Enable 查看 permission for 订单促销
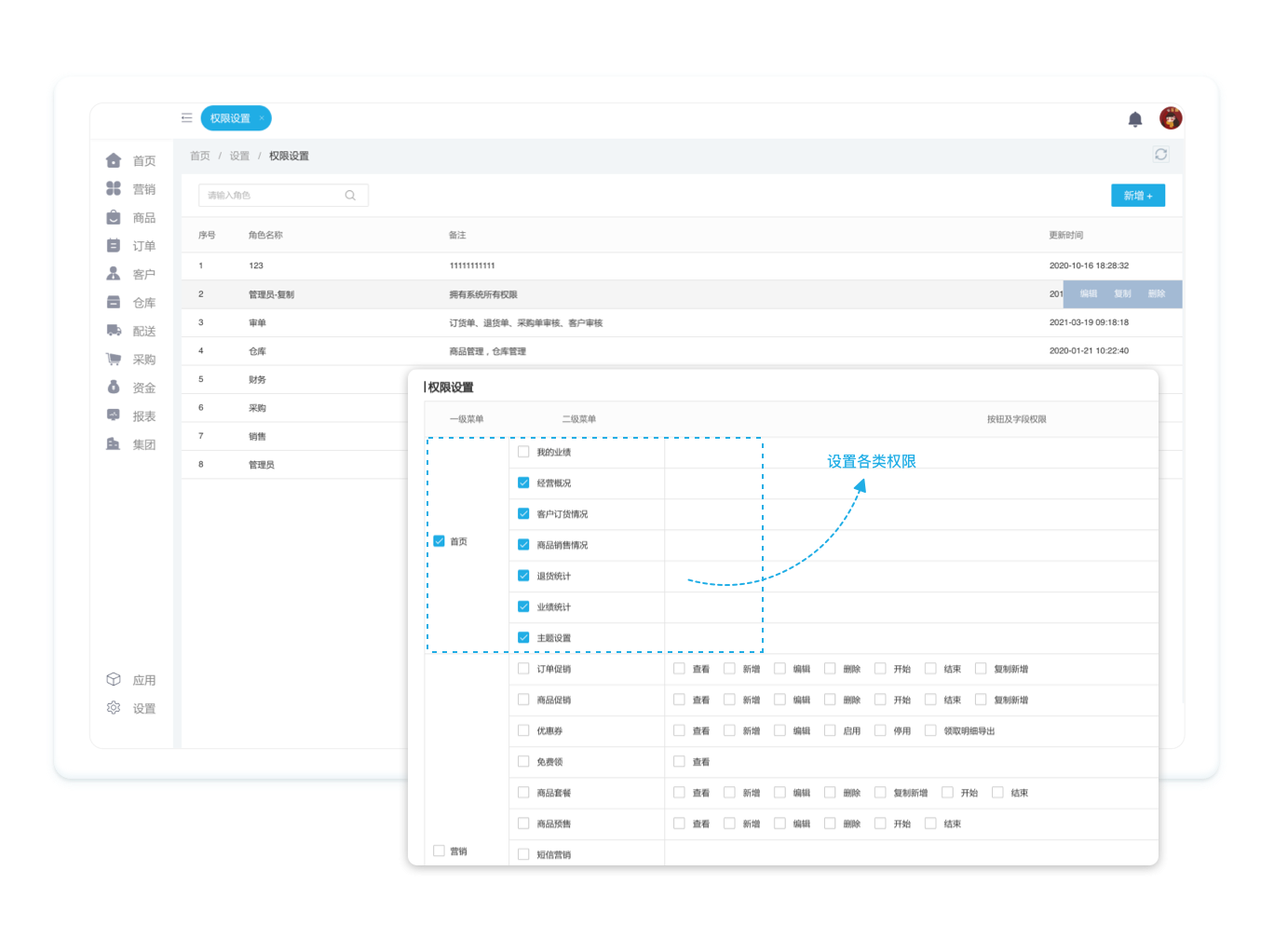1274x952 pixels. click(x=680, y=669)
